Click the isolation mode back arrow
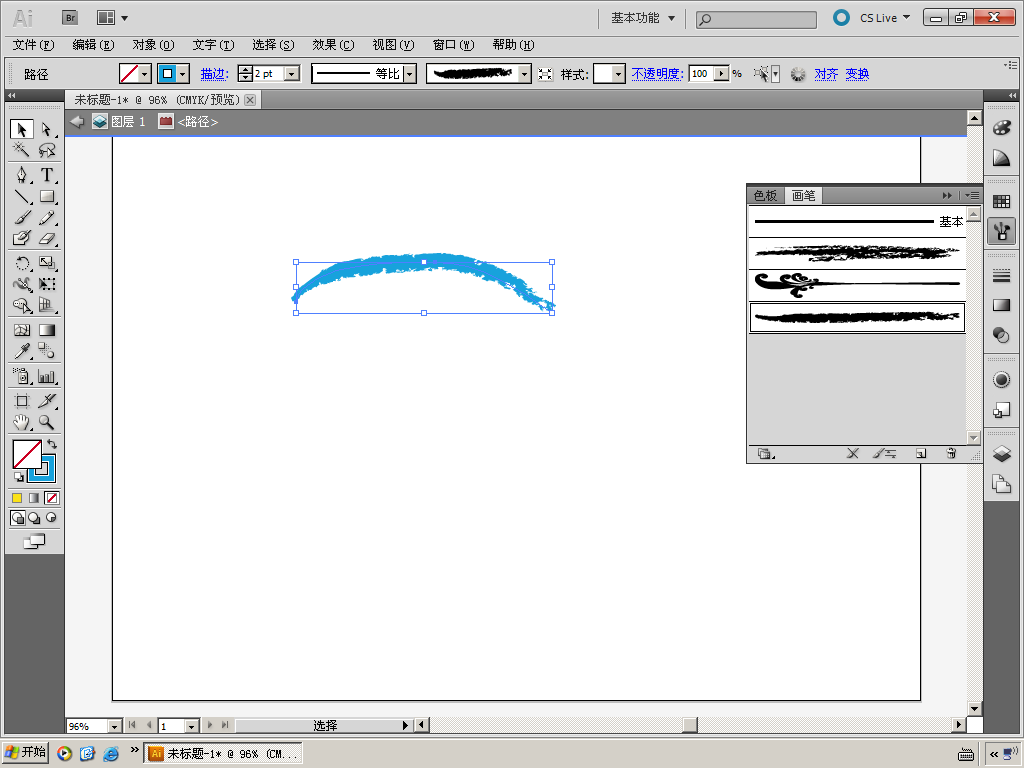 (77, 121)
